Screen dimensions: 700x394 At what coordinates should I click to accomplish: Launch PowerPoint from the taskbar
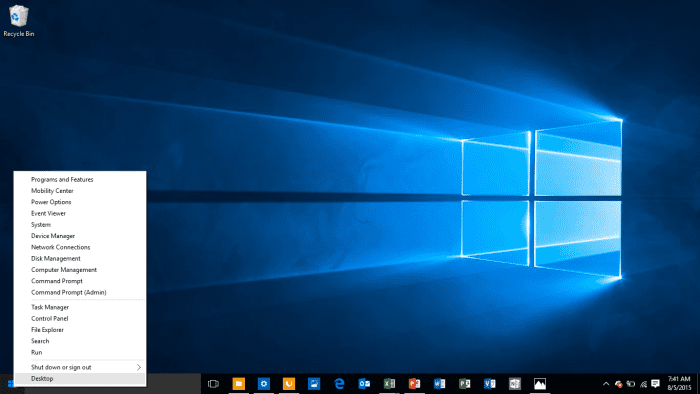pyautogui.click(x=414, y=384)
